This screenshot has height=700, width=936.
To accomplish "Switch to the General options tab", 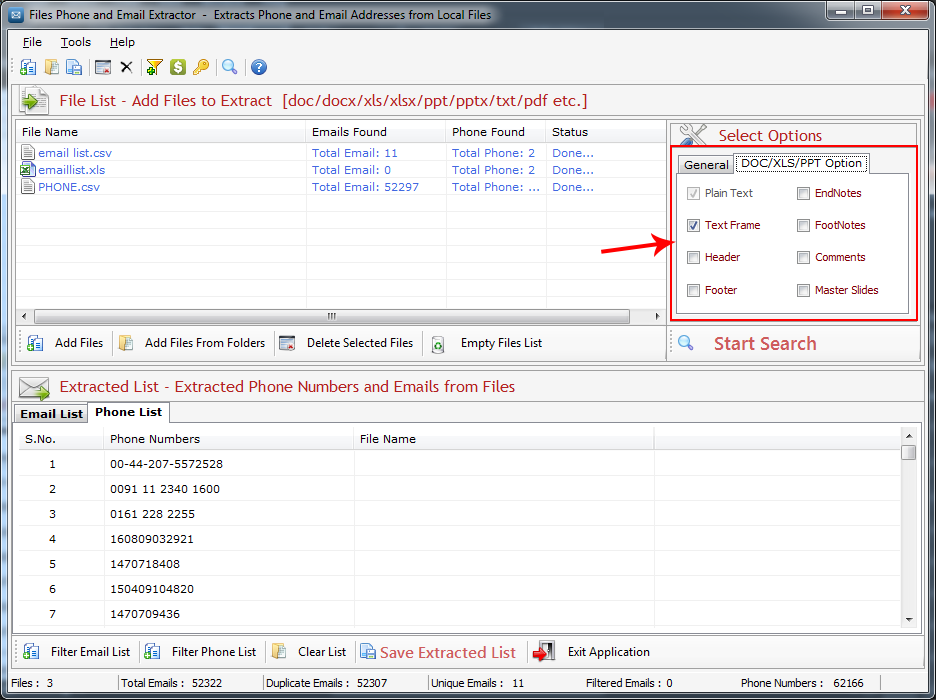I will (706, 165).
